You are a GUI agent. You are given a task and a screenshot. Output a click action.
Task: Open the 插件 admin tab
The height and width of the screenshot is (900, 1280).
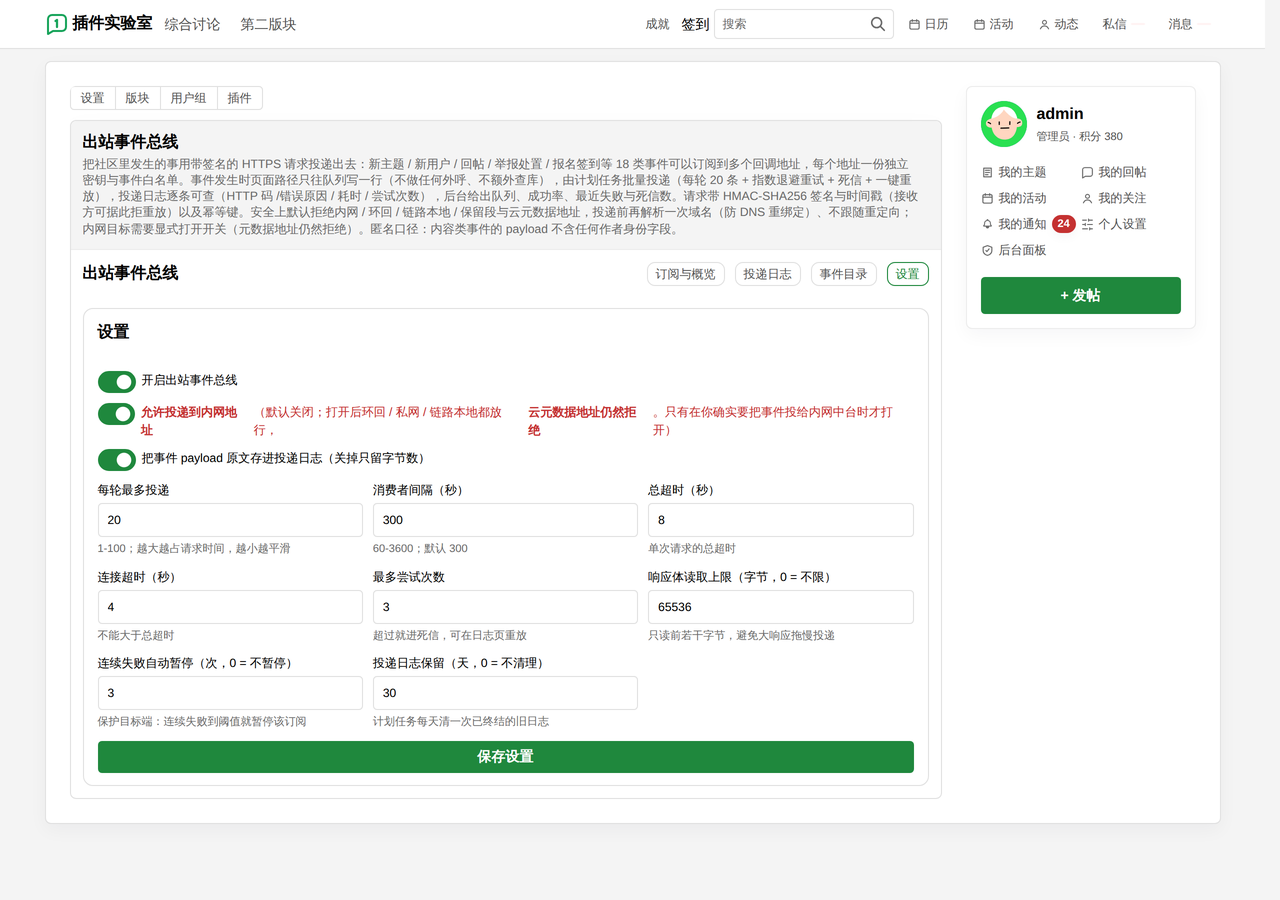[240, 98]
